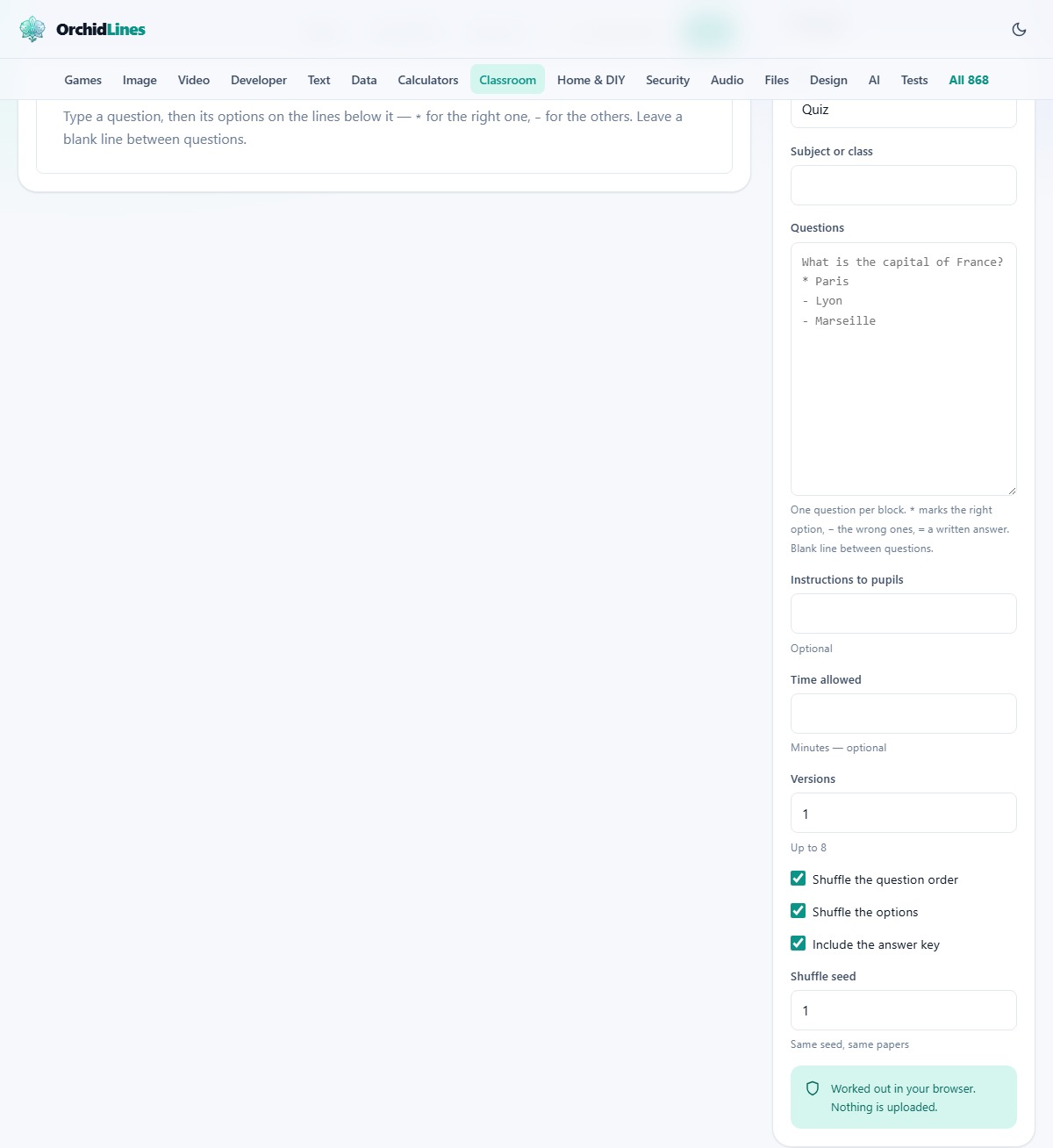Click the 'Minutes — optional' hint text
This screenshot has height=1148, width=1053.
tap(838, 748)
